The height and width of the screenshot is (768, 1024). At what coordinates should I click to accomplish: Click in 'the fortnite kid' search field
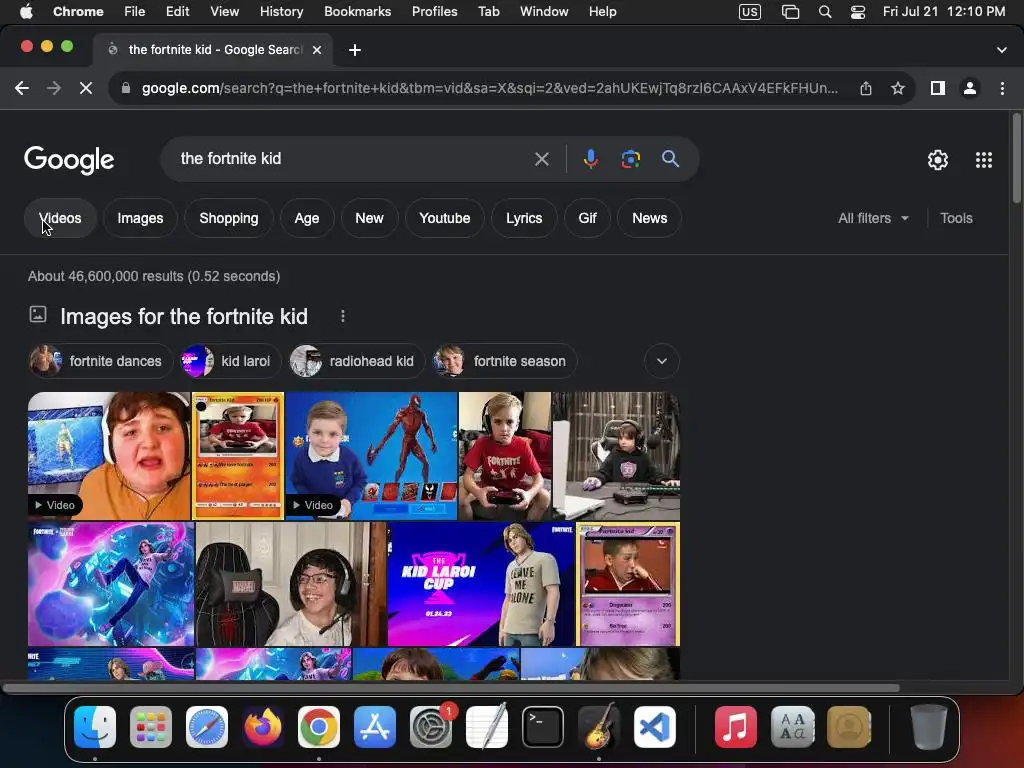[x=353, y=159]
